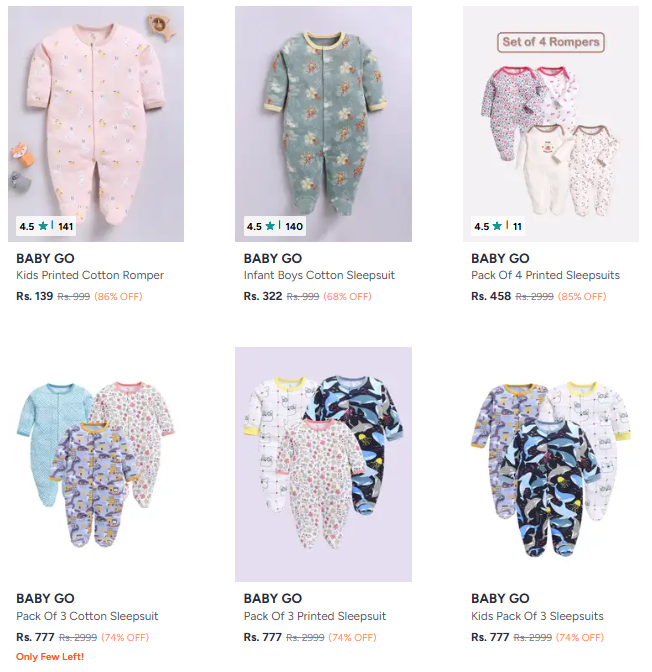The image size is (652, 672).
Task: Click the 4.5 star rating badge with 141 reviews
Action: pyautogui.click(x=47, y=227)
